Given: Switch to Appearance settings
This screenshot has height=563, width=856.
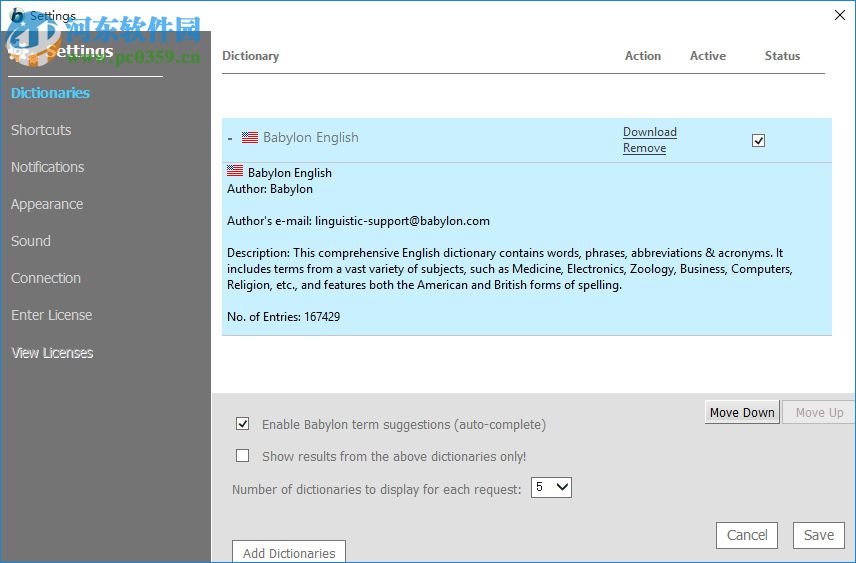Looking at the screenshot, I should (47, 204).
